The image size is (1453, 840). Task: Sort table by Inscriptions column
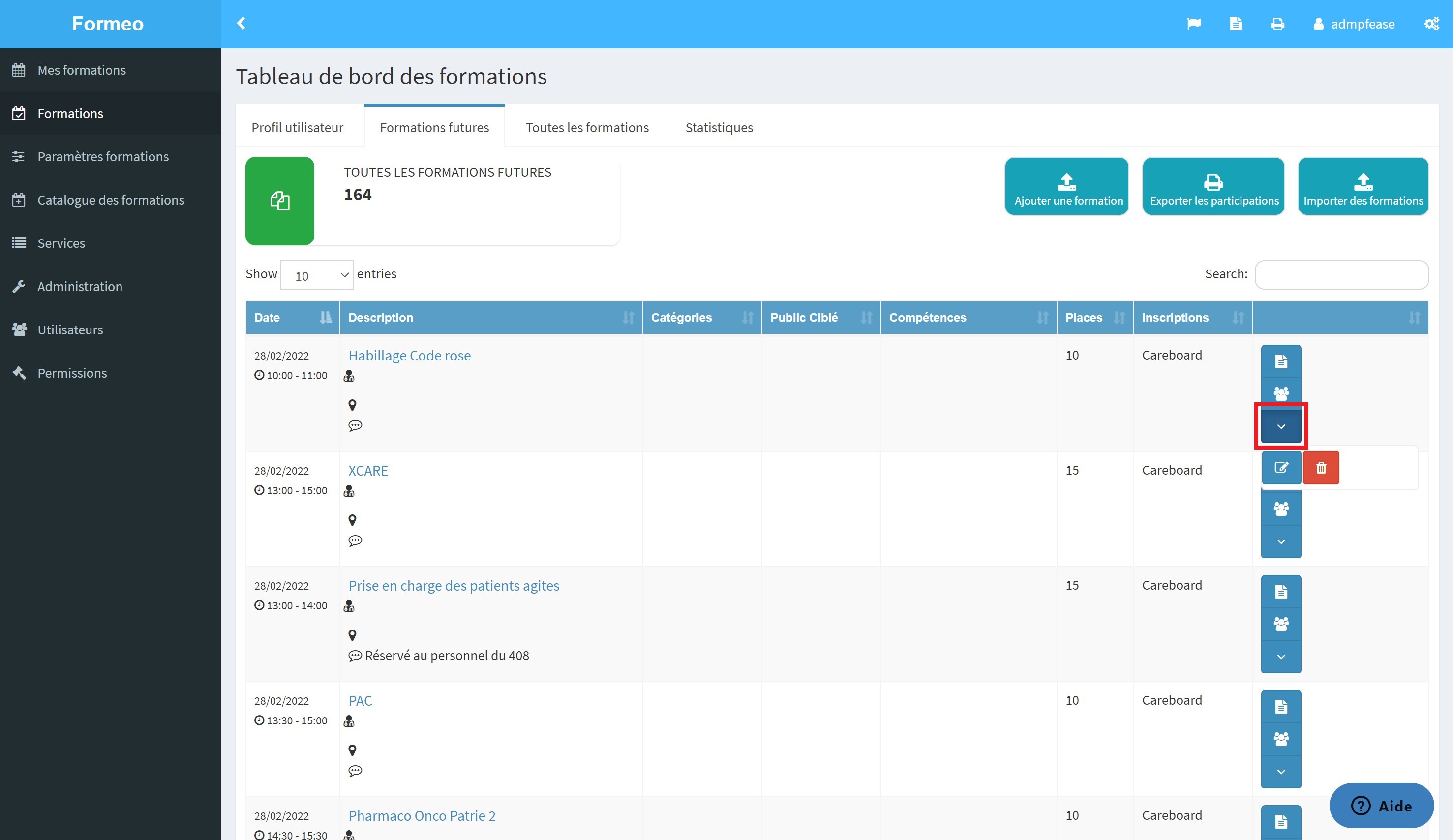click(1193, 317)
